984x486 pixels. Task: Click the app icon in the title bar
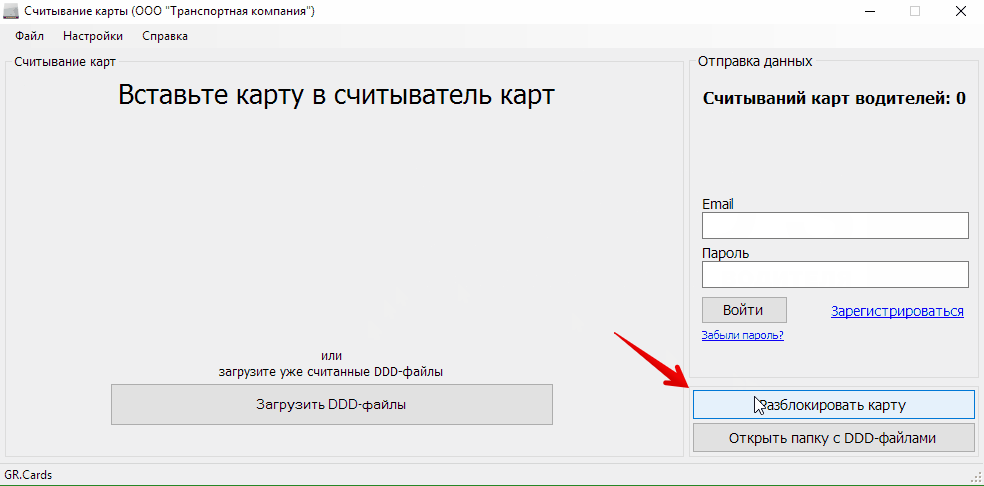11,11
